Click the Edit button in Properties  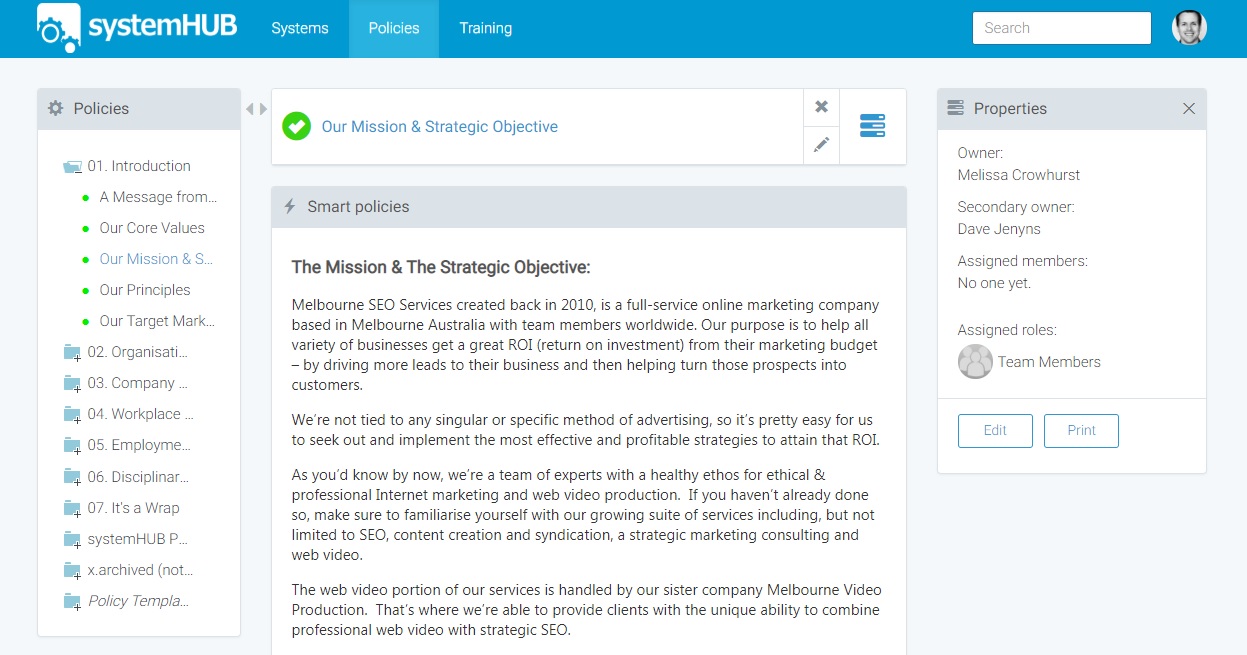[995, 430]
